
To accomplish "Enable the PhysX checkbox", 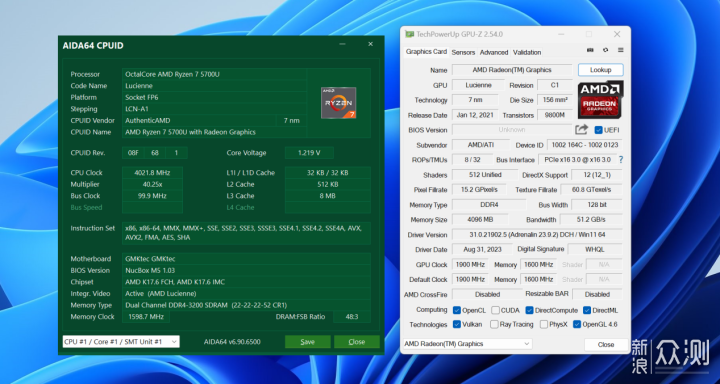I will coord(544,324).
